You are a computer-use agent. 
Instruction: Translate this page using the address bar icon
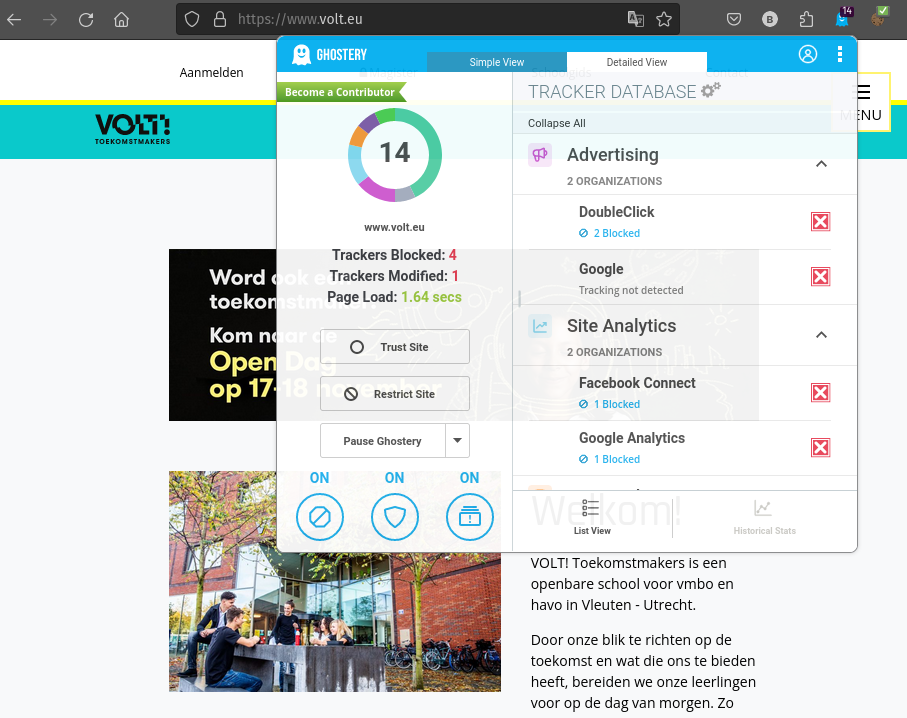(x=636, y=19)
